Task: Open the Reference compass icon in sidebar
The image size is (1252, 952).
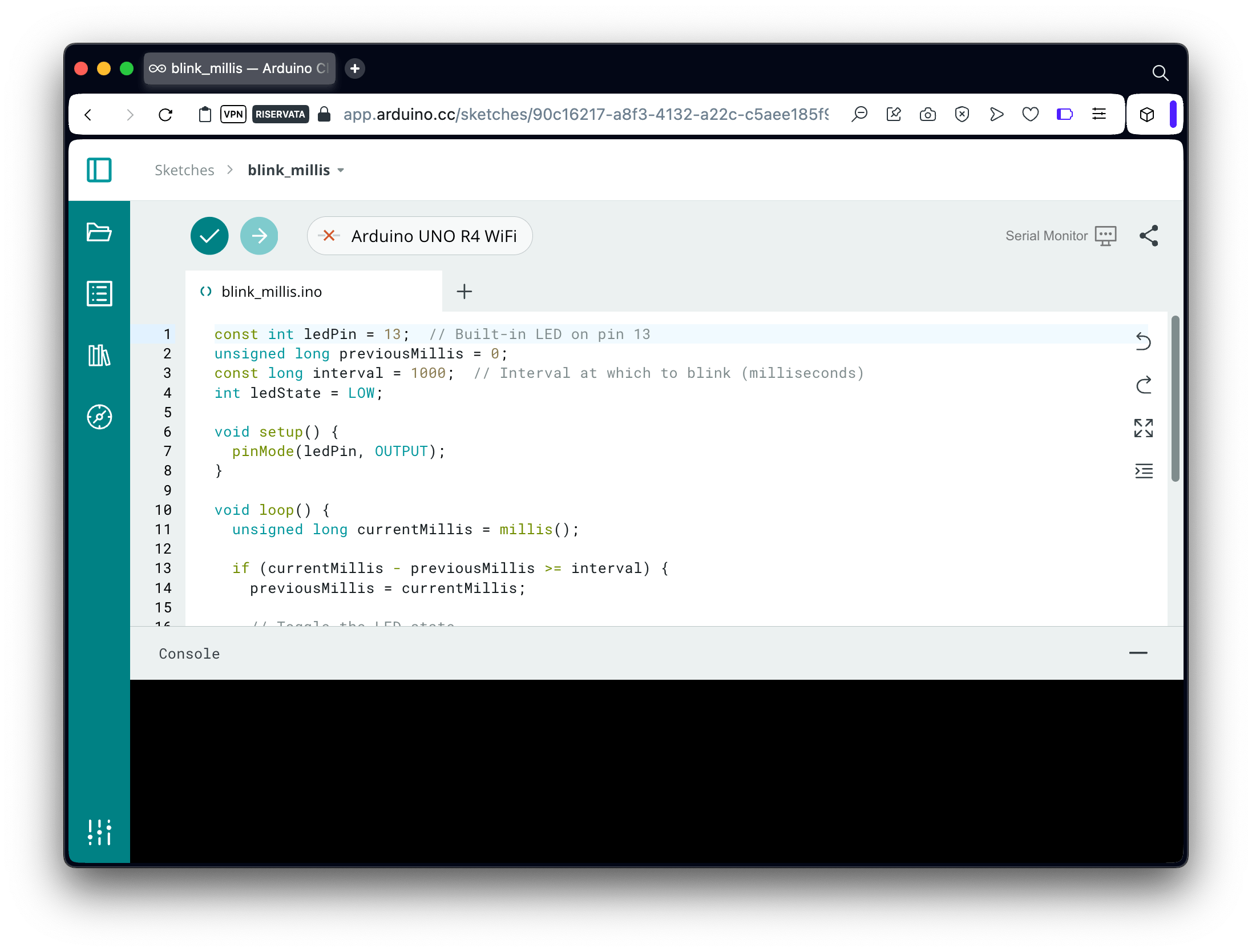Action: (99, 417)
